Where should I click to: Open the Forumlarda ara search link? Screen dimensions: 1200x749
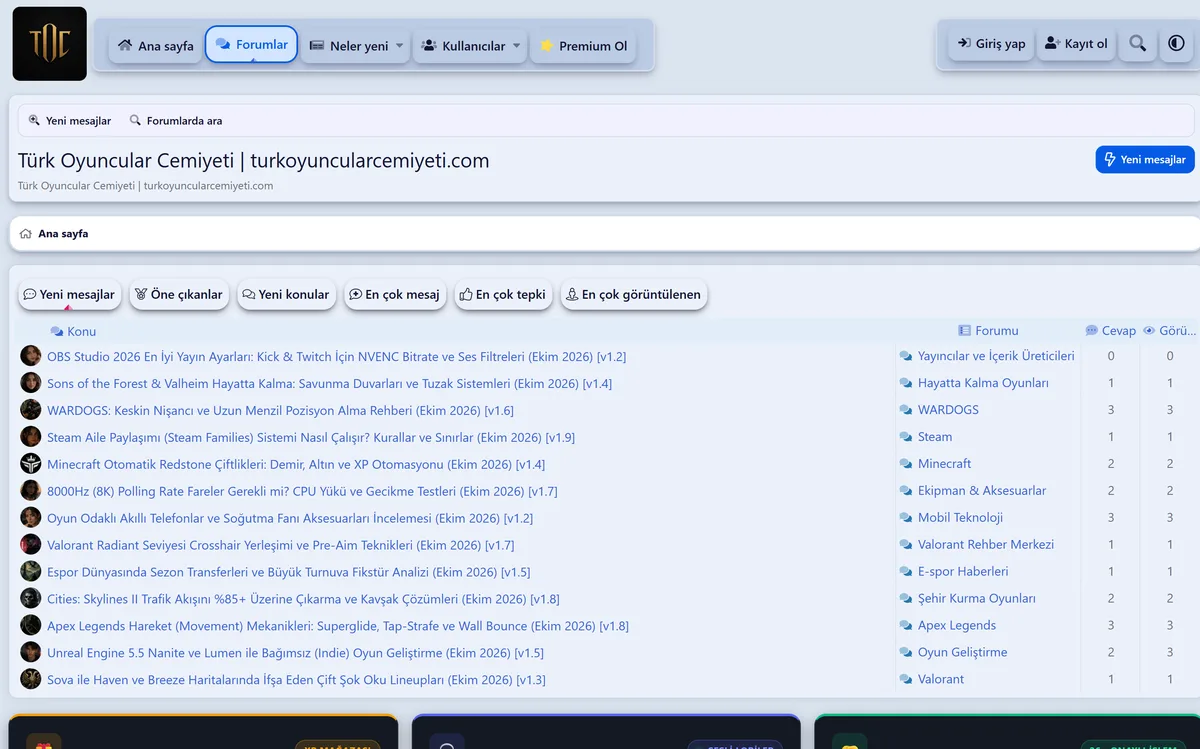point(176,121)
